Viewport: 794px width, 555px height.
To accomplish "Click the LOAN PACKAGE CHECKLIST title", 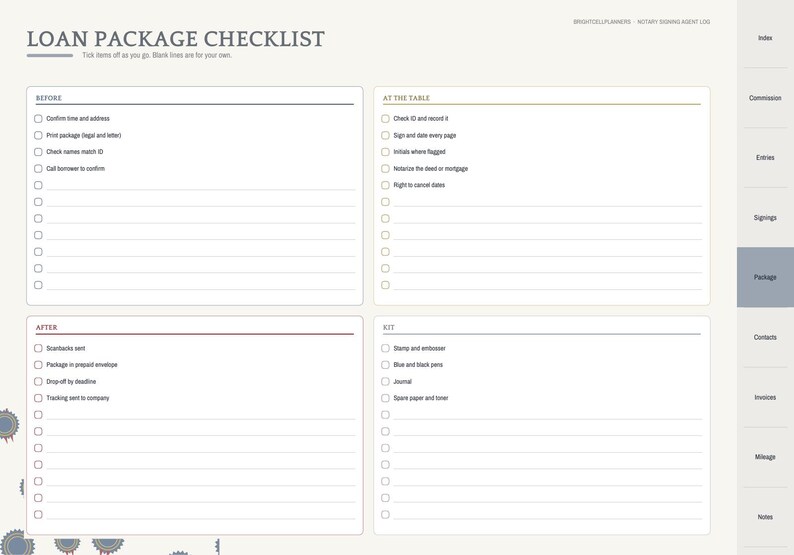I will (x=176, y=39).
